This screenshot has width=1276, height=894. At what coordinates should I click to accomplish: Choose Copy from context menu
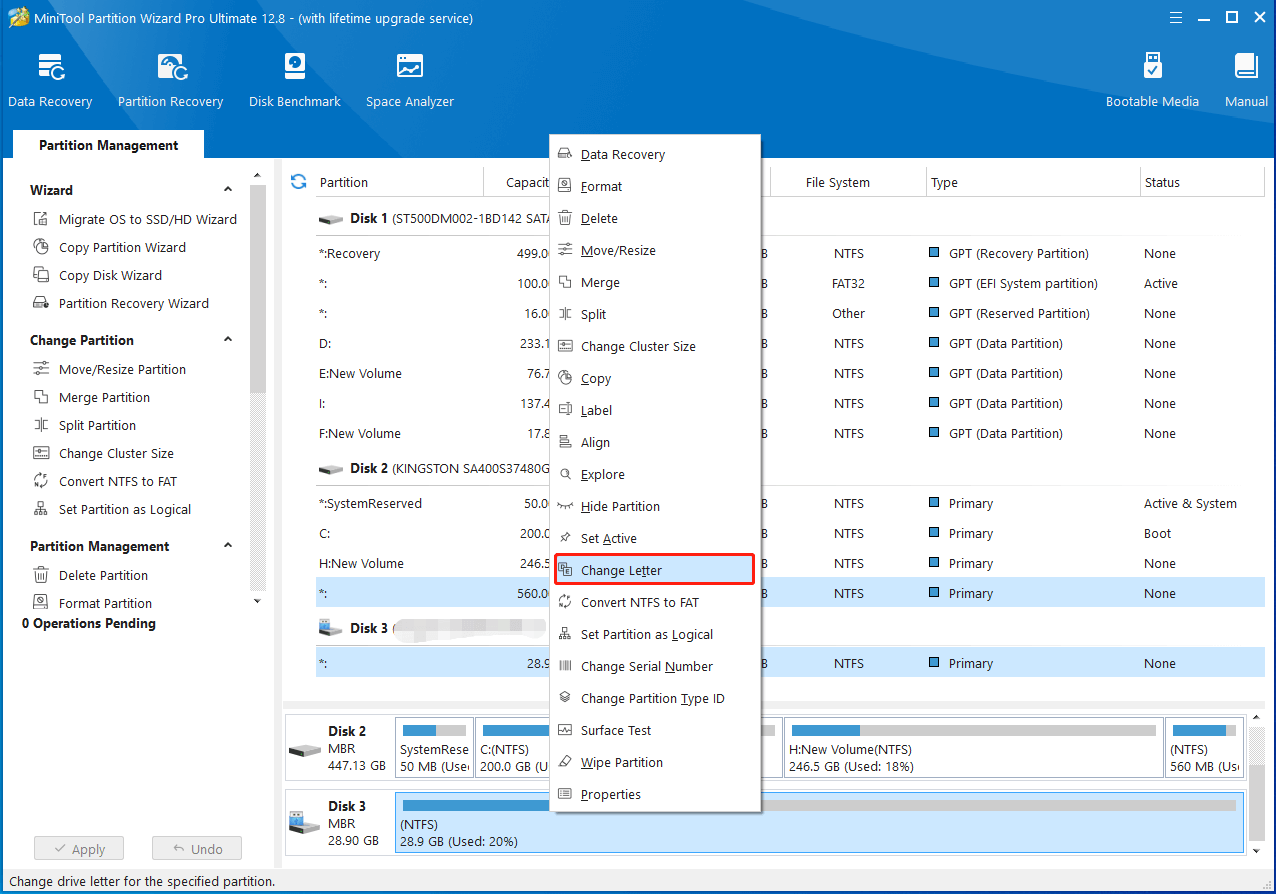pos(655,378)
